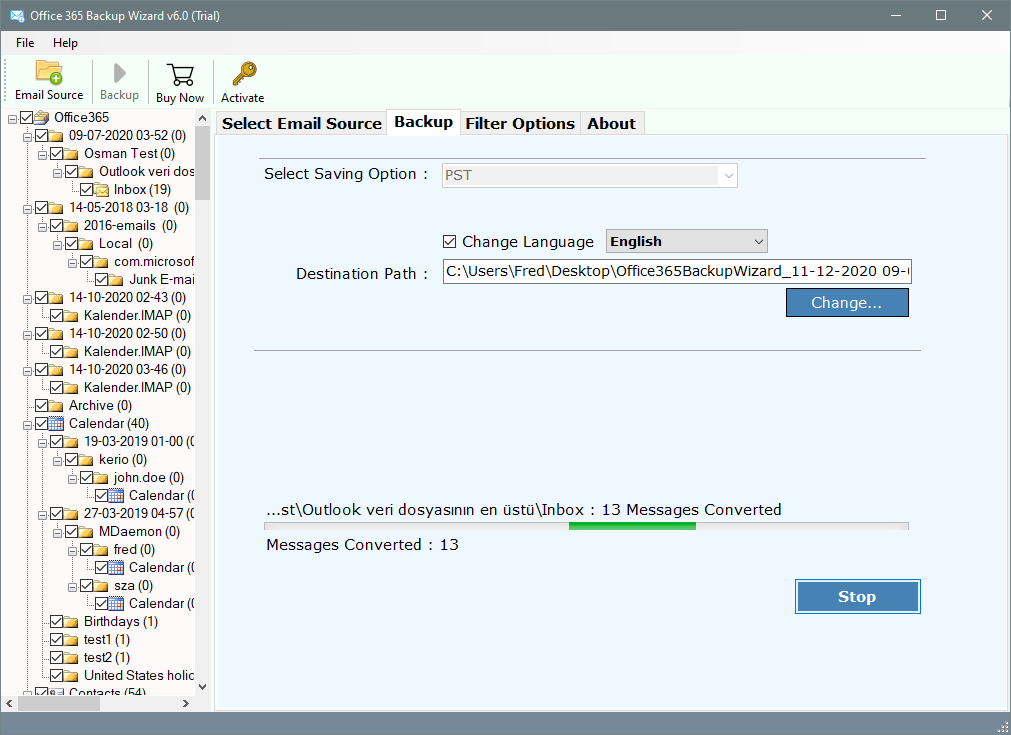
Task: Click the folder tree vertical scrollbar thumb
Action: [202, 162]
